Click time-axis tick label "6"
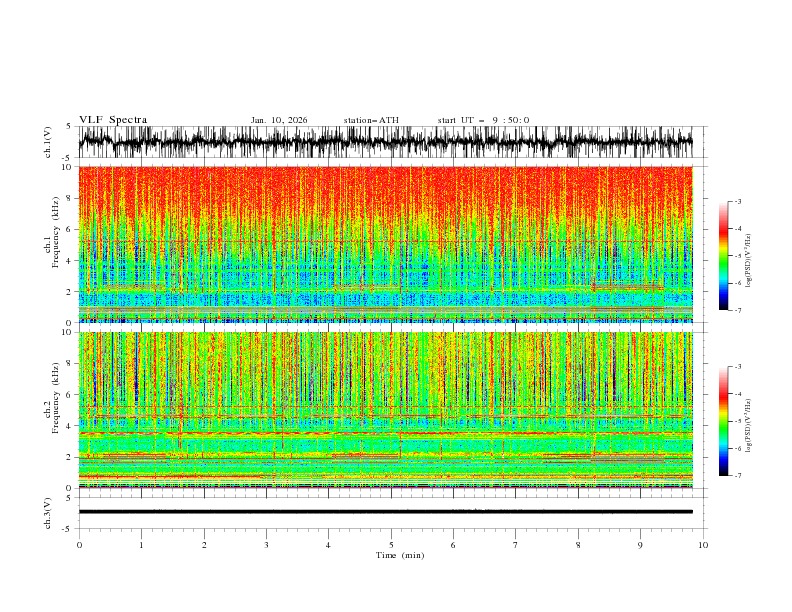Viewport: 792px width, 612px height. coord(453,545)
